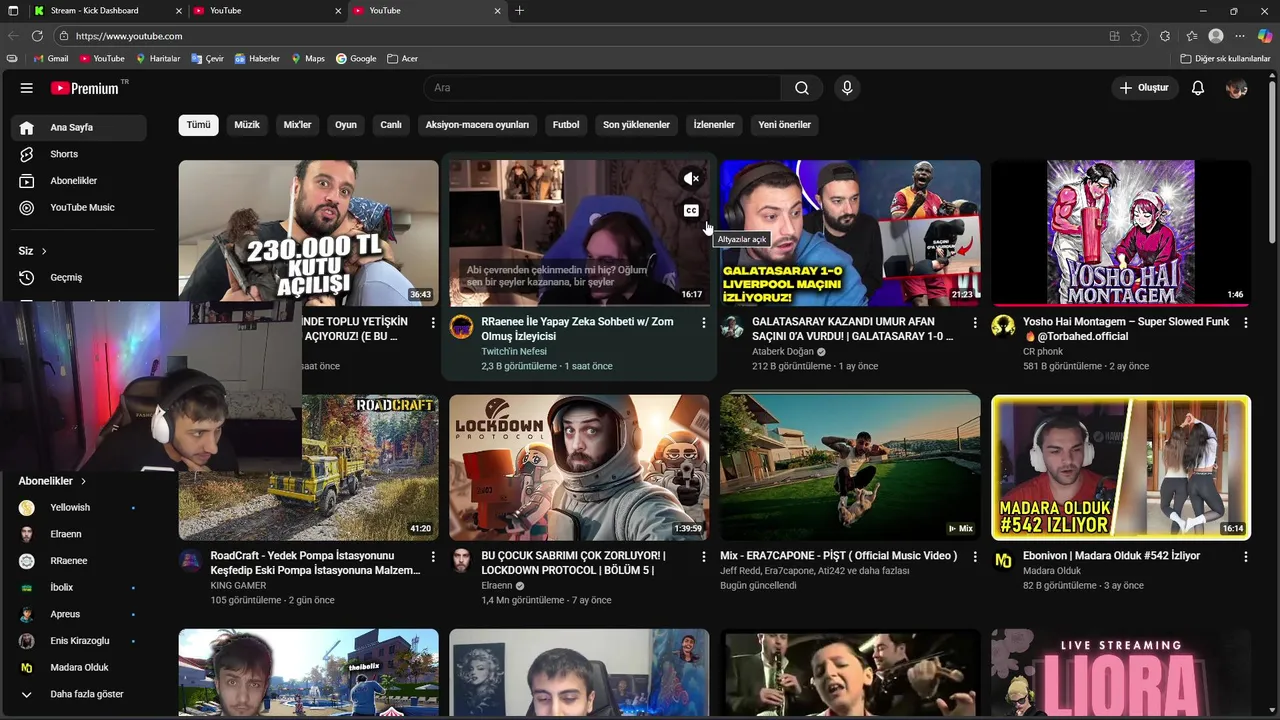1280x720 pixels.
Task: View site information lock icon
Action: [x=63, y=36]
